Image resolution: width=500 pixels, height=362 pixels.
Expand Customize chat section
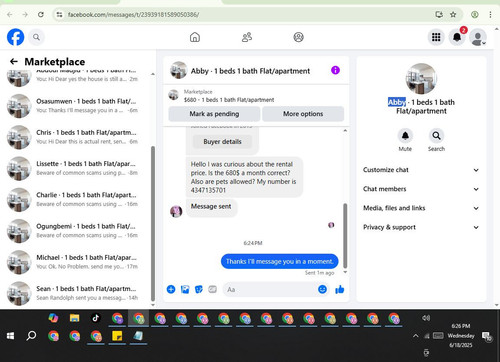click(x=421, y=170)
